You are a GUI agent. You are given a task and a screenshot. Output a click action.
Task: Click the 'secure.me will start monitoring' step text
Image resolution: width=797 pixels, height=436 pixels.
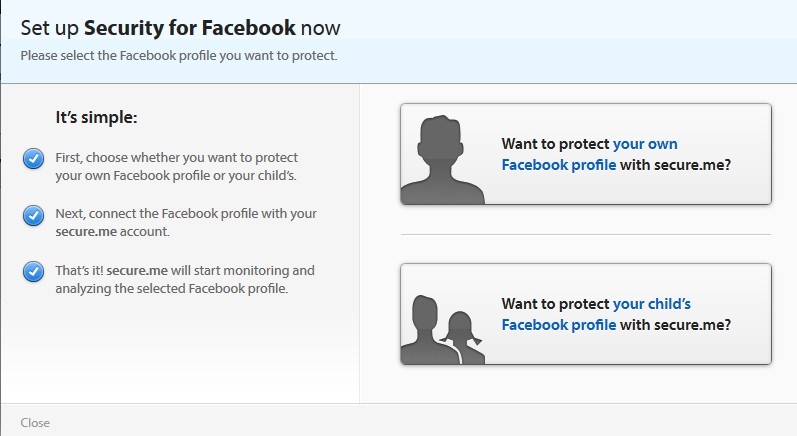click(x=185, y=279)
